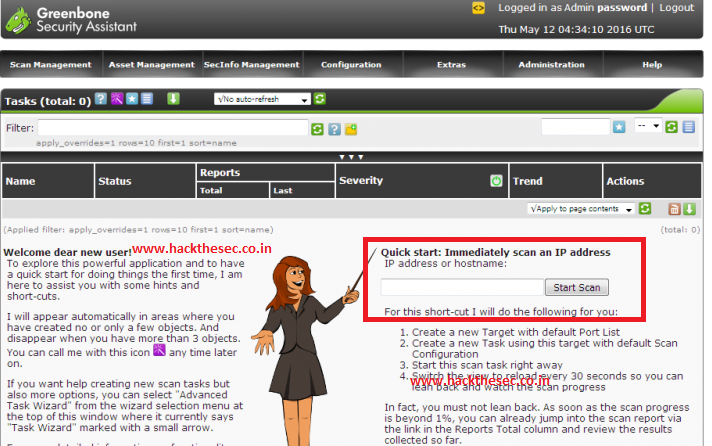Open filters list icon at far right of filter bar
Viewport: 712px width, 446px height.
pos(688,127)
